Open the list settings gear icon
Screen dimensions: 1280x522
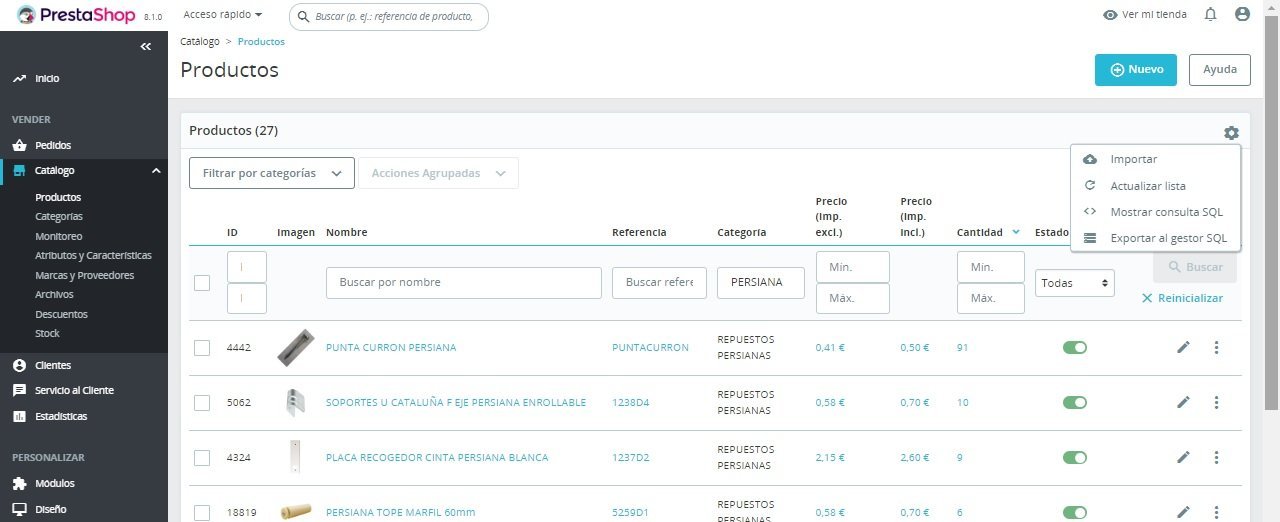tap(1231, 133)
